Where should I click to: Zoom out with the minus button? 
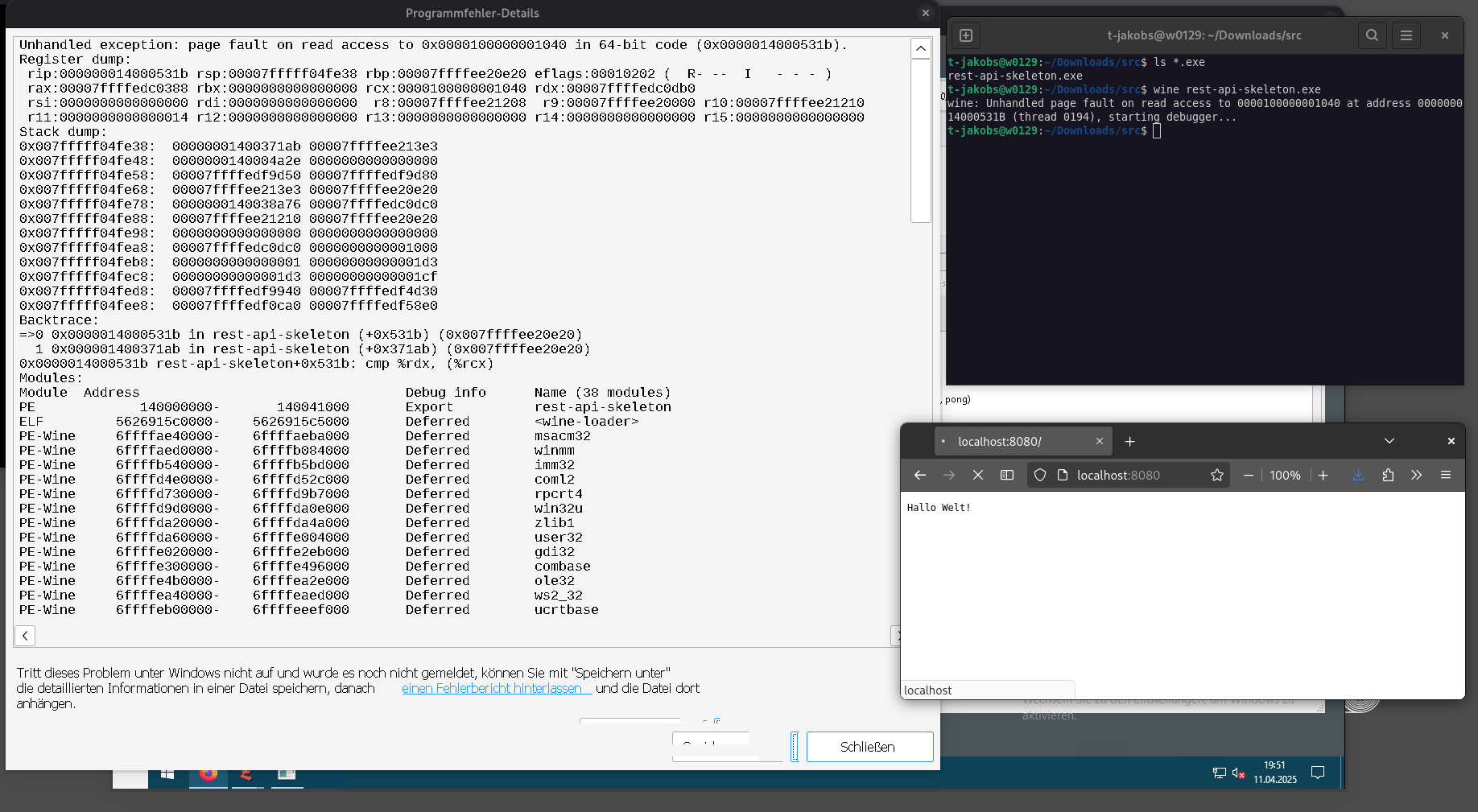pos(1249,476)
